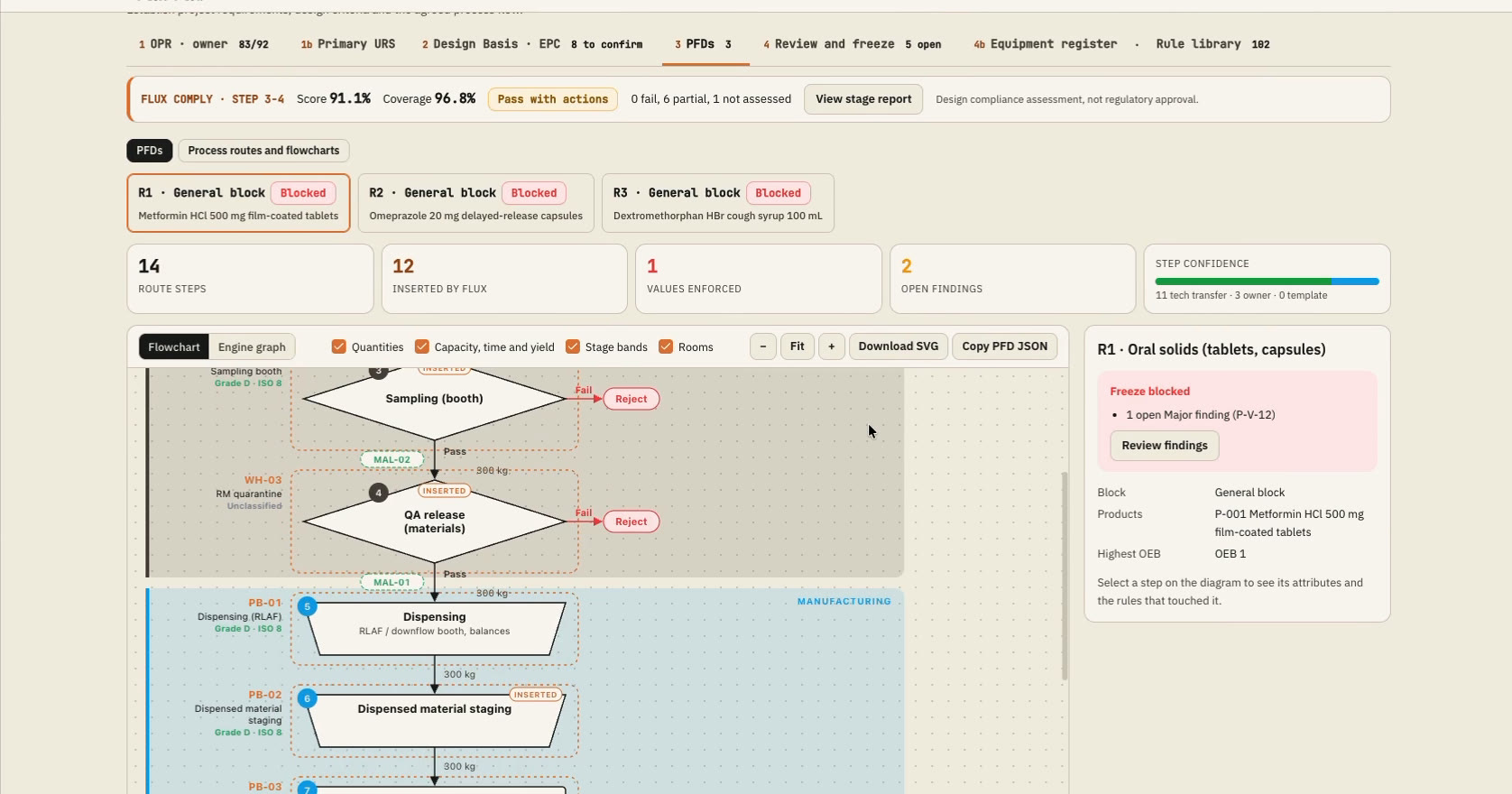Image resolution: width=1512 pixels, height=794 pixels.
Task: Toggle Capacity, time and yield checkbox
Action: pyautogui.click(x=421, y=346)
